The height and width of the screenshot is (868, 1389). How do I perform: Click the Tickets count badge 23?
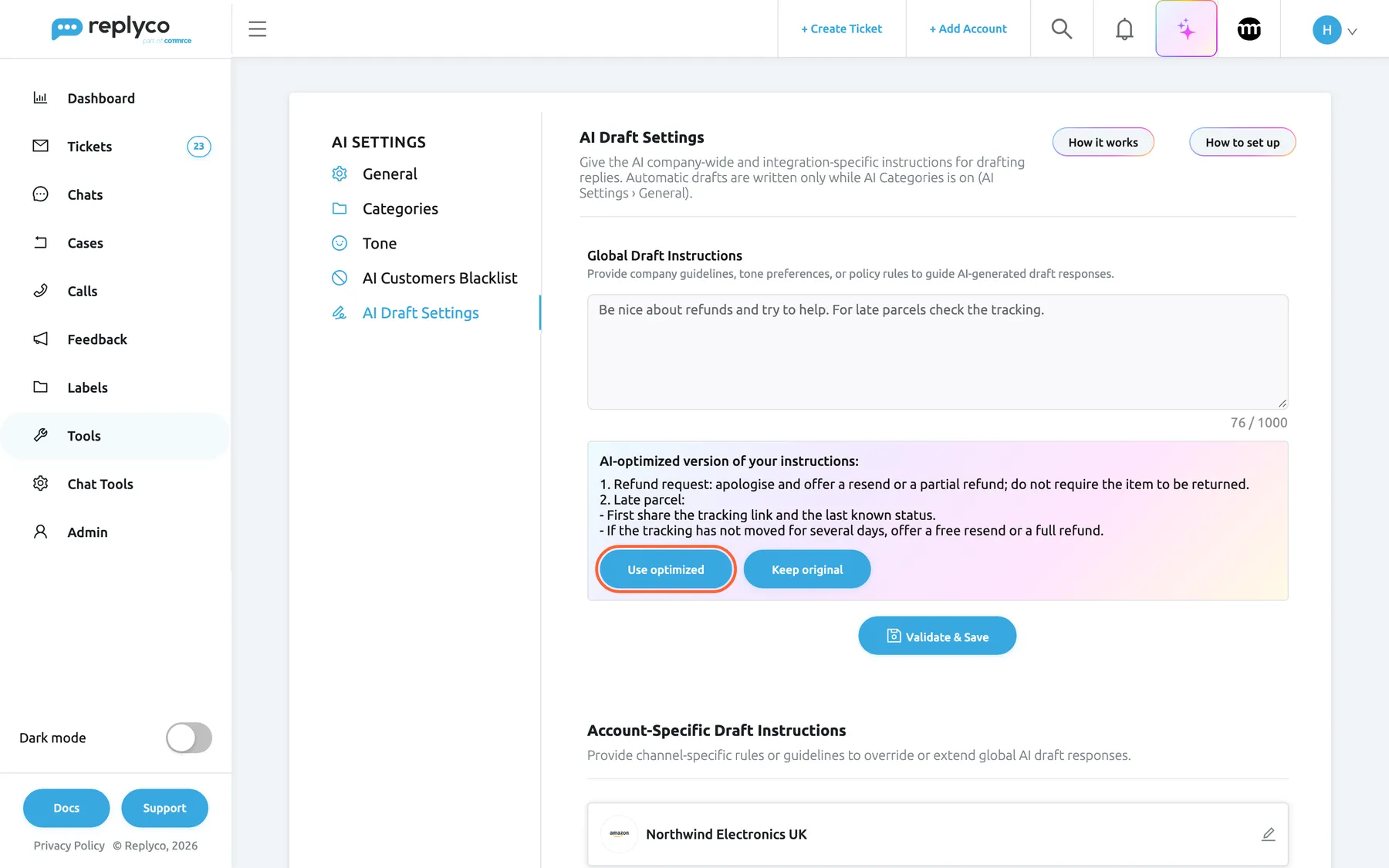point(199,146)
